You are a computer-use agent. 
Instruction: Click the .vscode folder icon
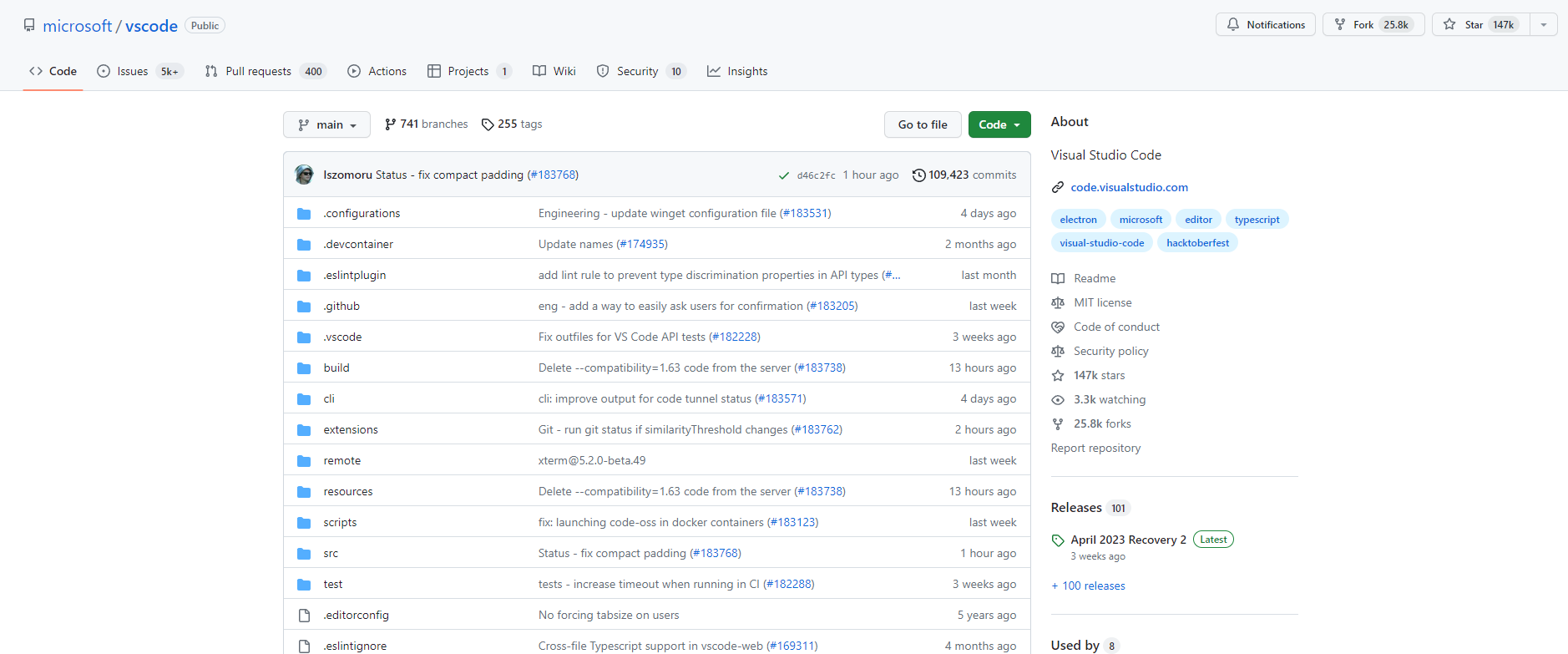pos(304,337)
